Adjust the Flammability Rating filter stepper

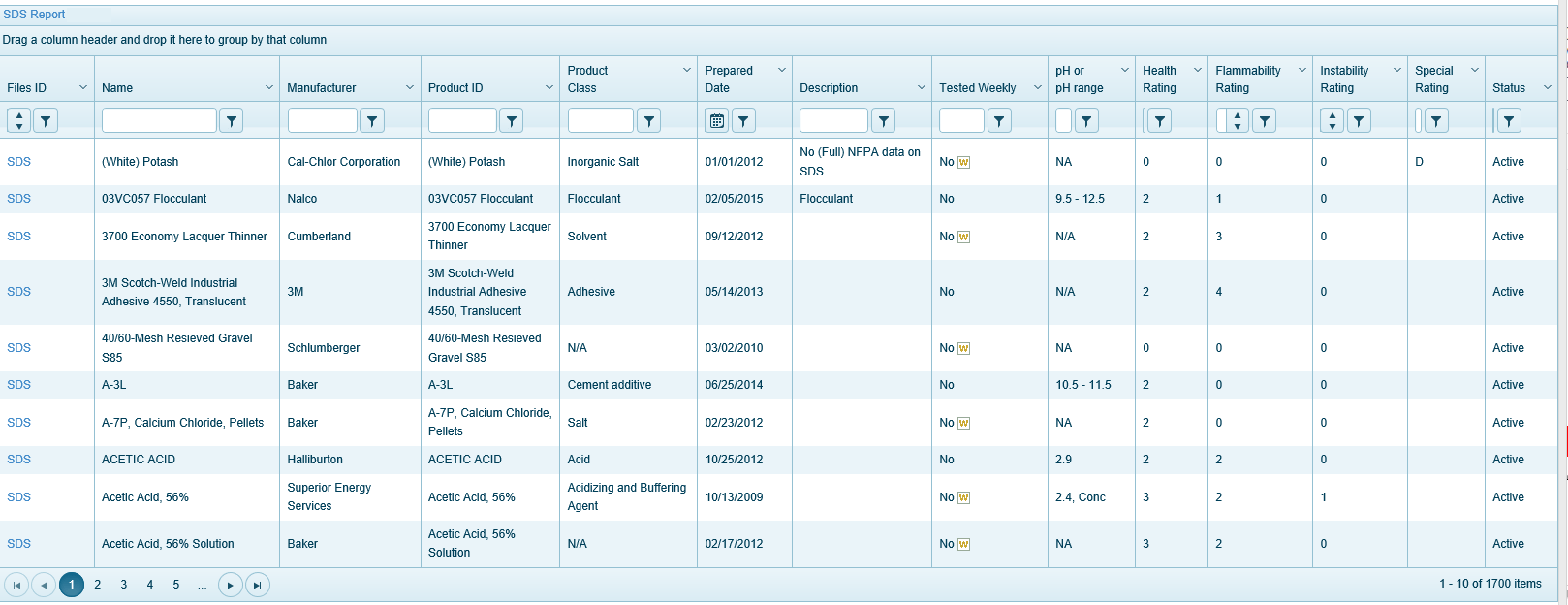pos(1237,120)
